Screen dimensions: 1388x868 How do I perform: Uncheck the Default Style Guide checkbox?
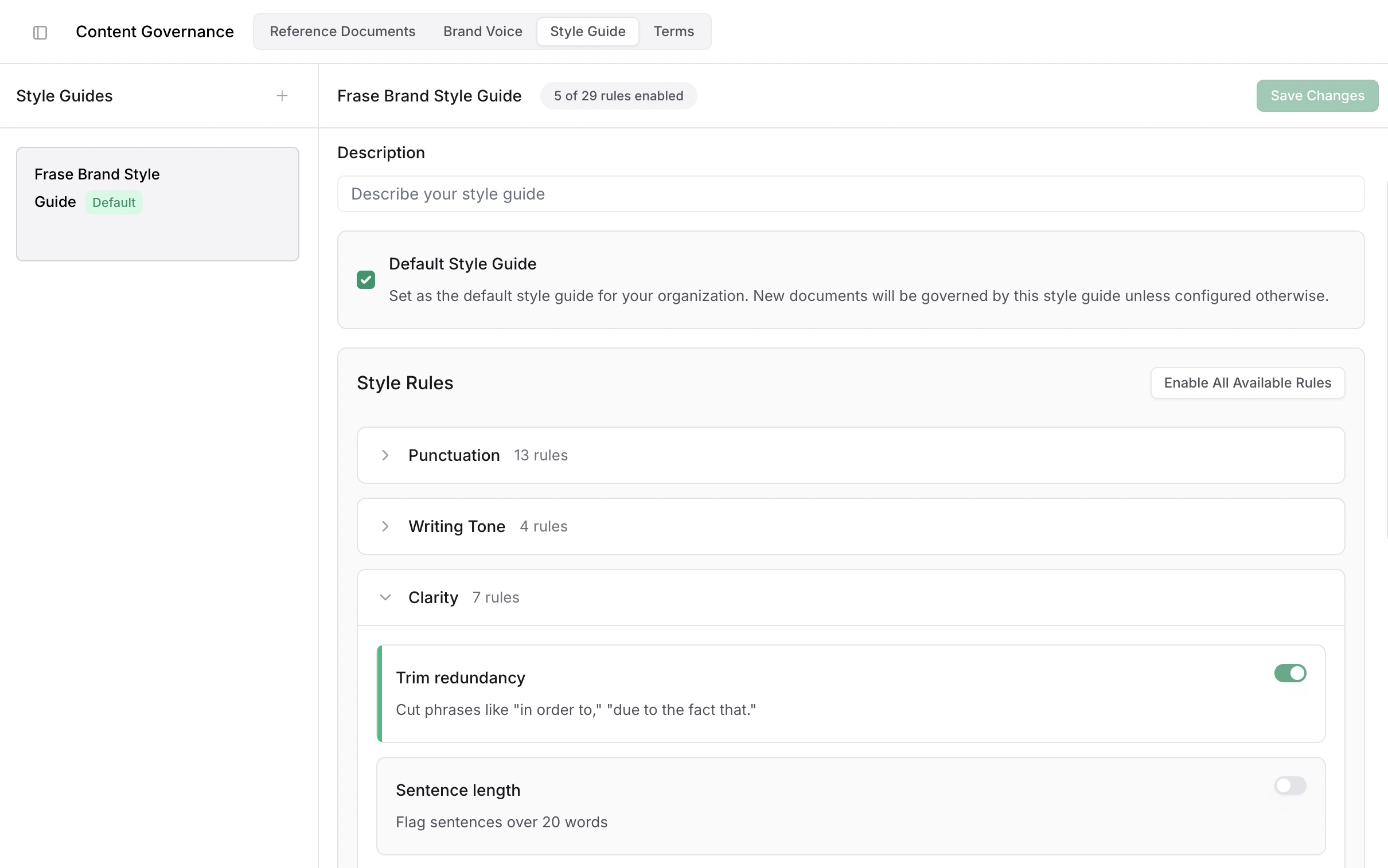point(366,280)
